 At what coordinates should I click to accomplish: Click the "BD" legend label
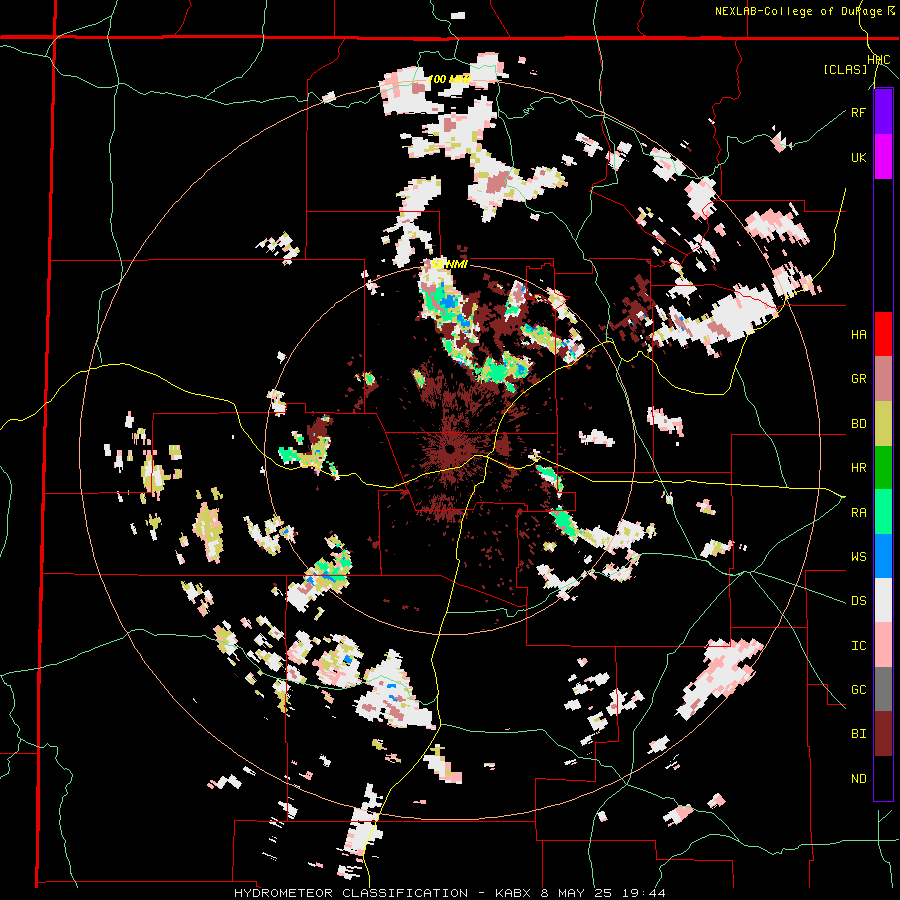pyautogui.click(x=858, y=424)
